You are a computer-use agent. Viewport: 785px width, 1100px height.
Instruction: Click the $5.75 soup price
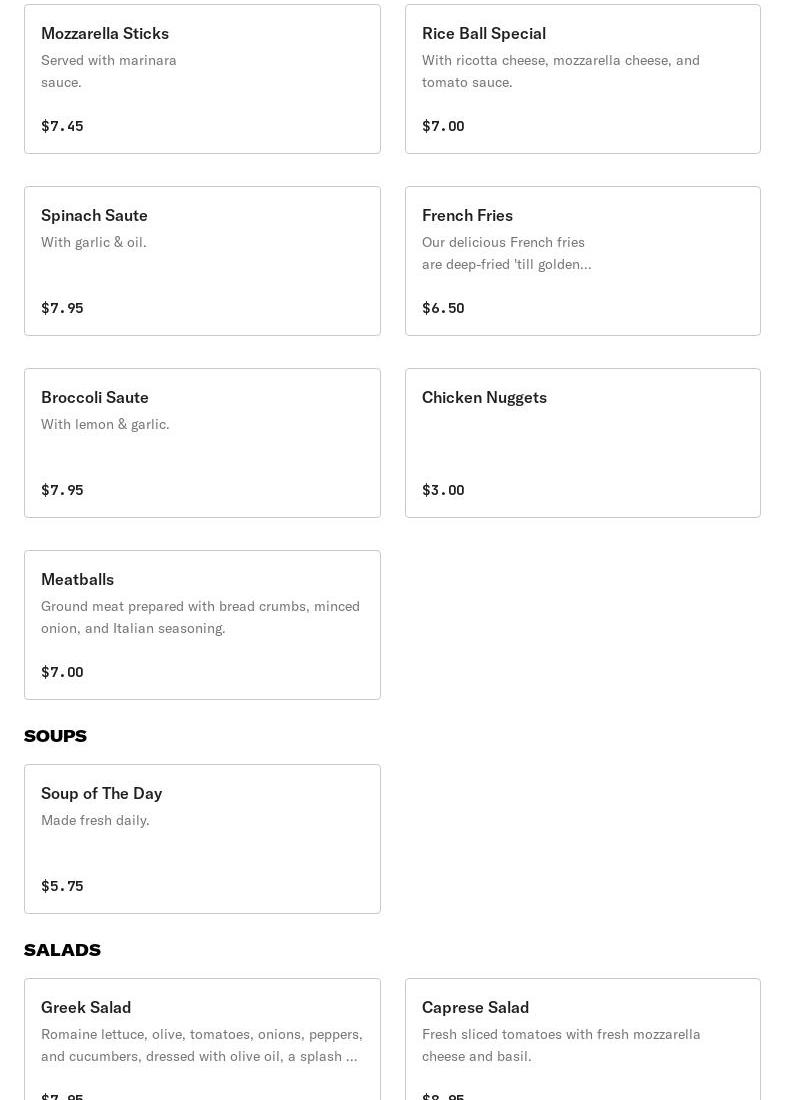62,886
